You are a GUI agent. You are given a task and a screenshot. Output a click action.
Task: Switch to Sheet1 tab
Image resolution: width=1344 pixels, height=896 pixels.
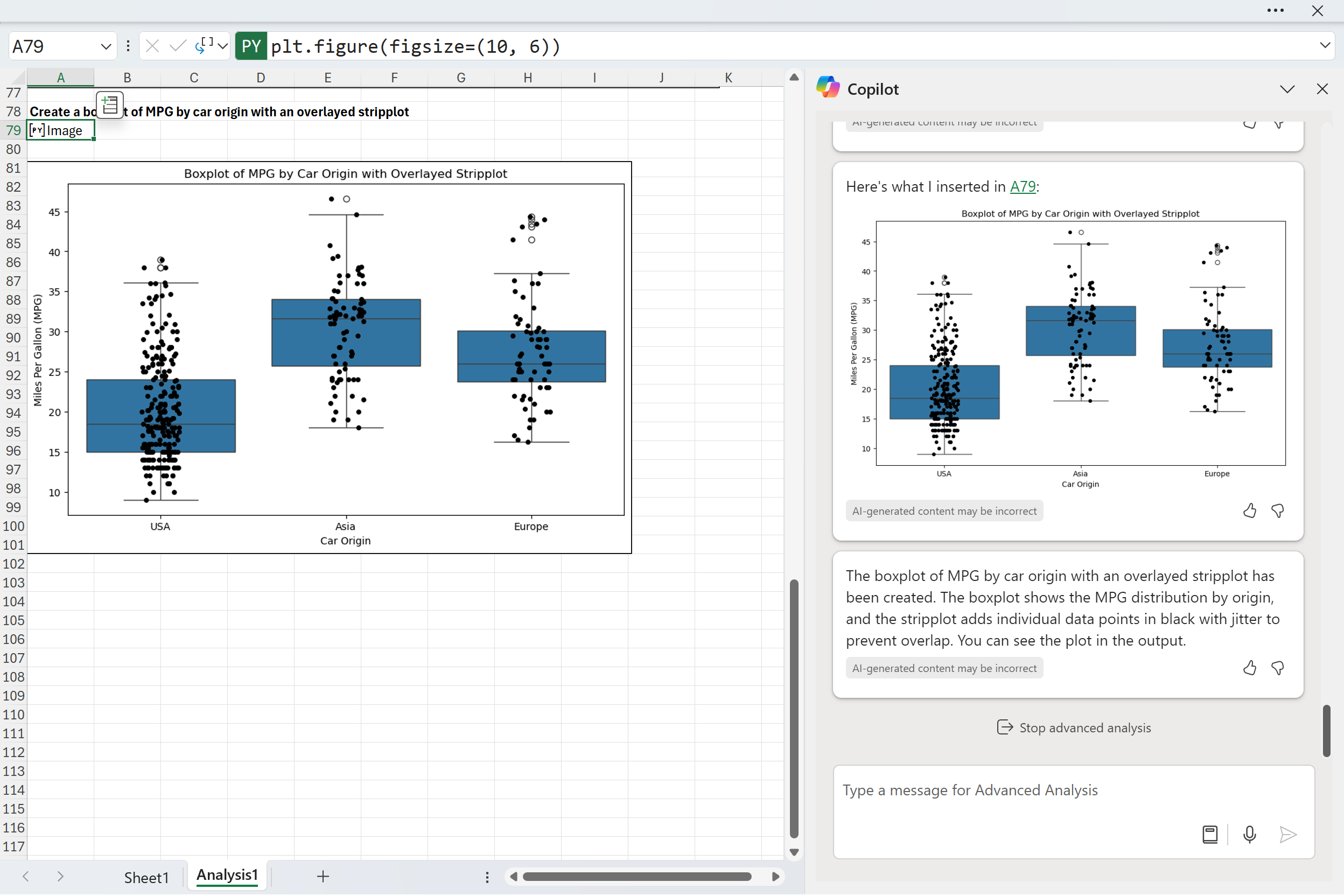coord(146,877)
